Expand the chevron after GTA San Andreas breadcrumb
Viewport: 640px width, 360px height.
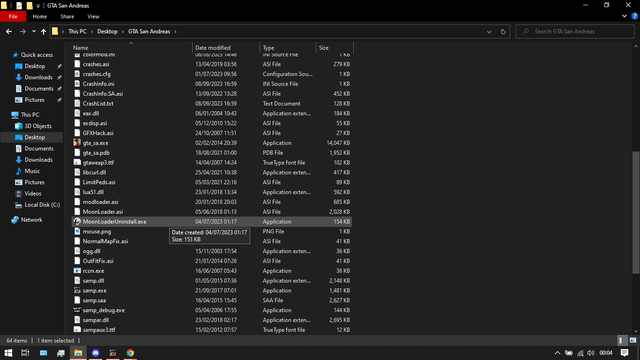[x=176, y=31]
